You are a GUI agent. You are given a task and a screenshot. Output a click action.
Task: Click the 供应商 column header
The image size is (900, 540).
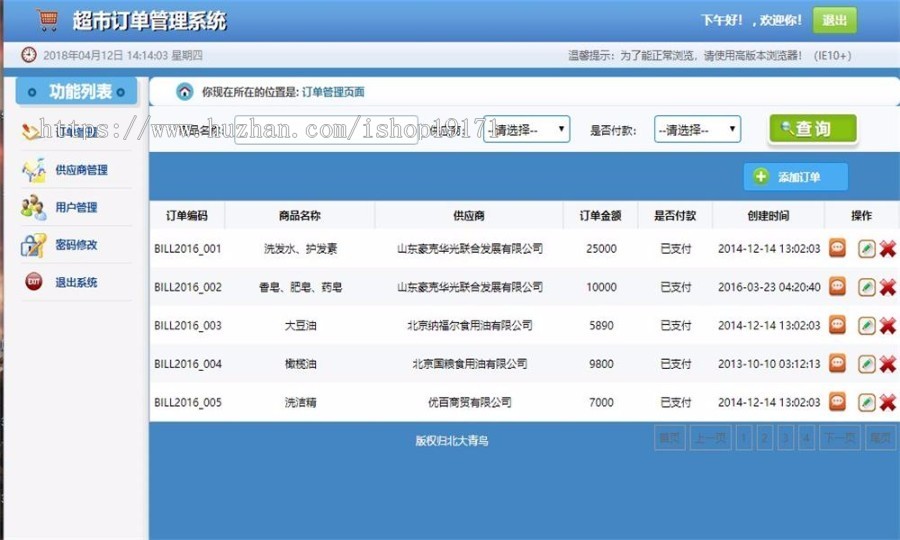click(x=469, y=216)
